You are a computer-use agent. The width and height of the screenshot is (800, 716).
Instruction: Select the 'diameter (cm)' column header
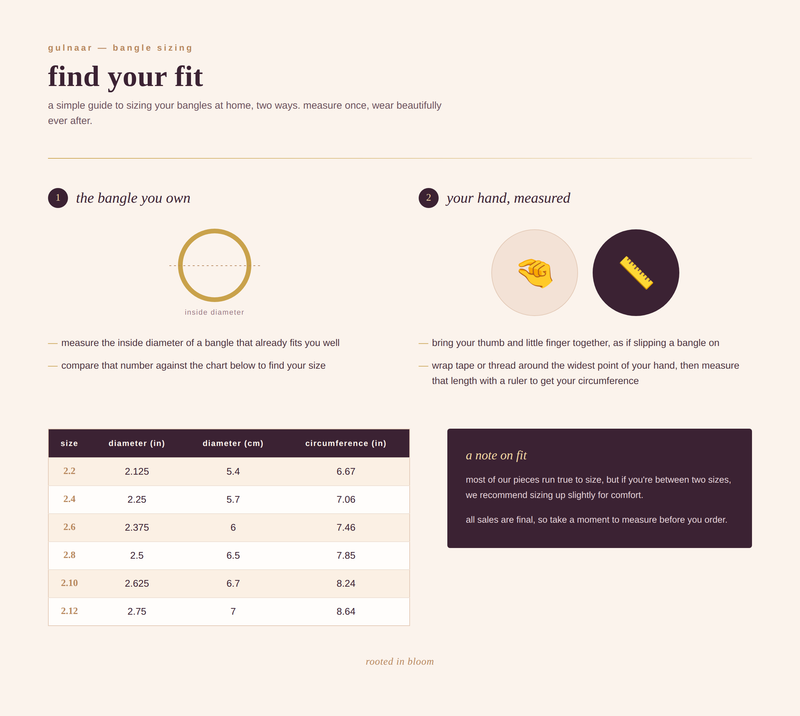coord(233,443)
